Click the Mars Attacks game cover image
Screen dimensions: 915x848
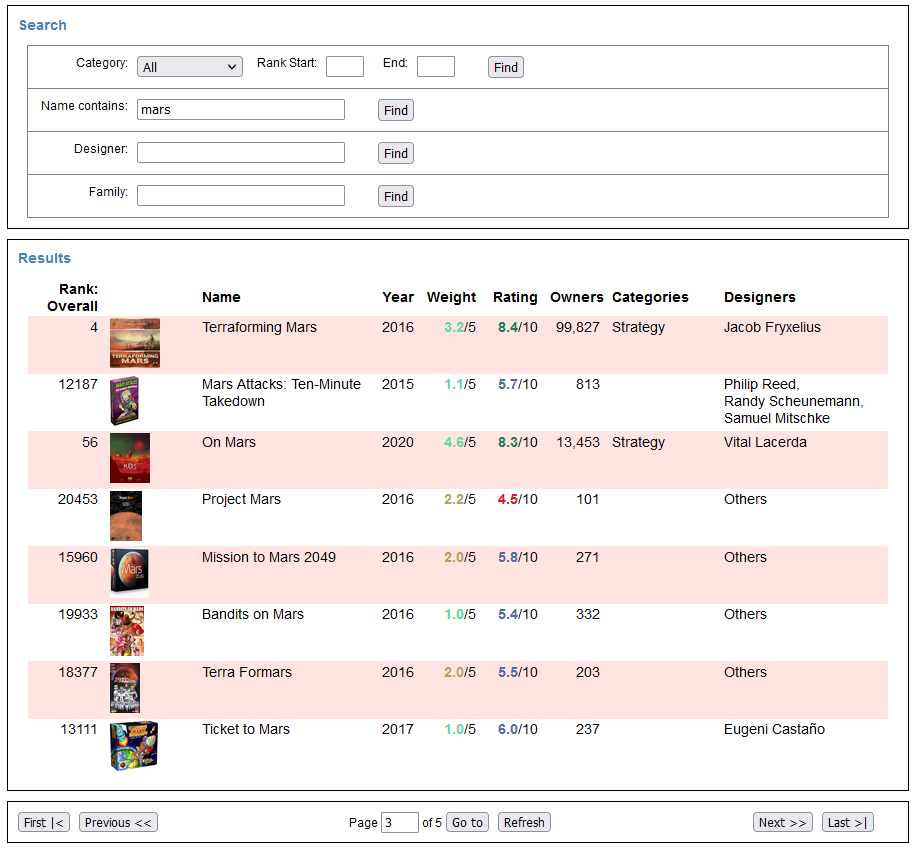pyautogui.click(x=124, y=401)
